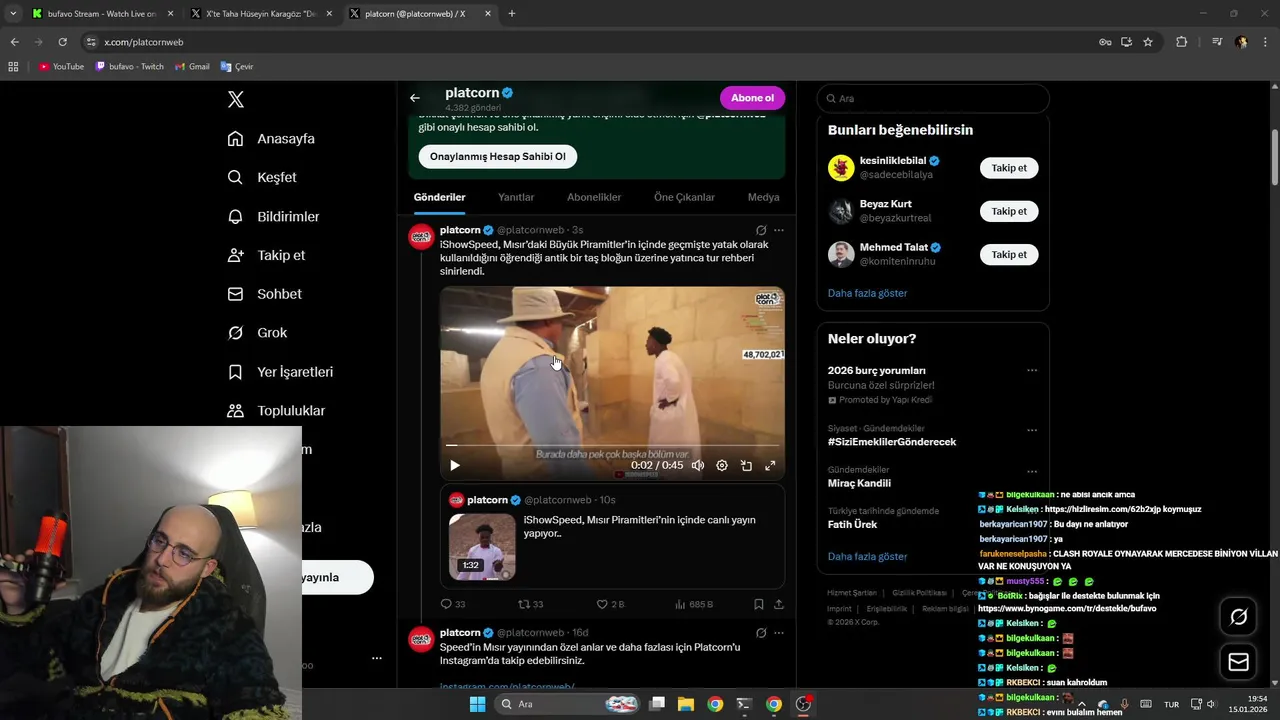This screenshot has width=1280, height=720.
Task: Play the iShowSpeed pyramid video
Action: click(455, 465)
